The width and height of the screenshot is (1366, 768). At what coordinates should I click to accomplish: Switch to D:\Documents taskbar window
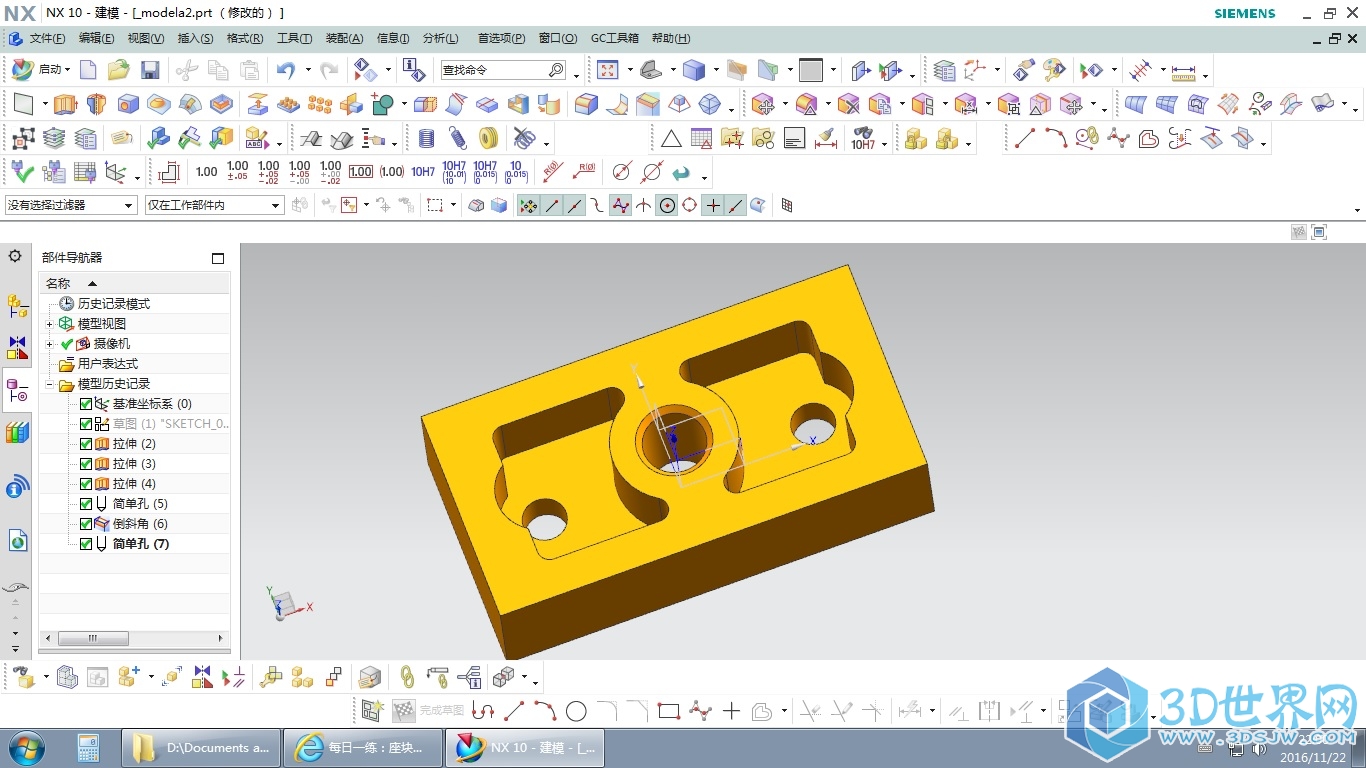(200, 747)
